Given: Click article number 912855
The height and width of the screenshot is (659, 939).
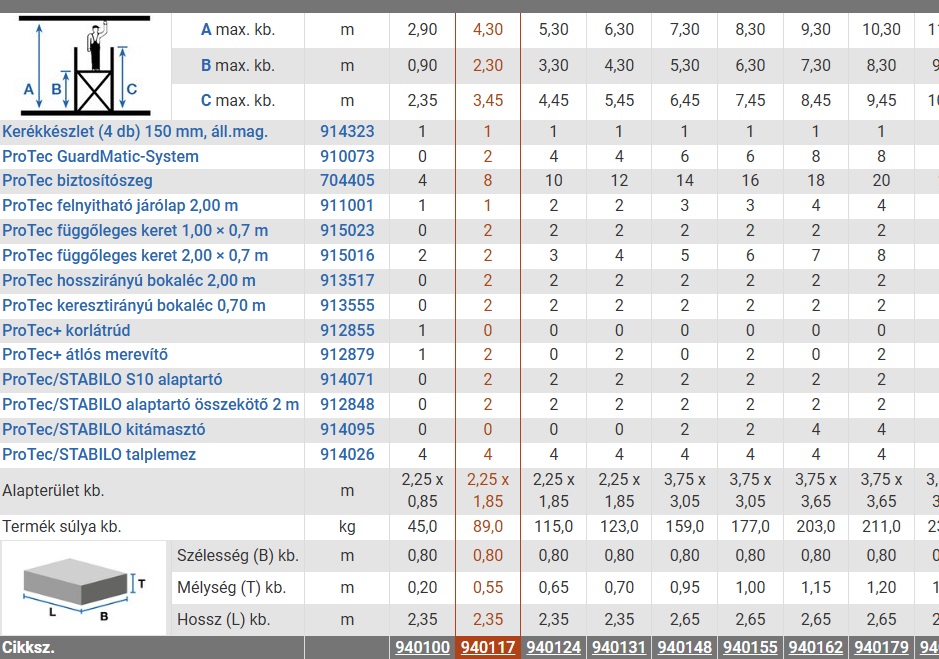Looking at the screenshot, I should click(x=347, y=330).
